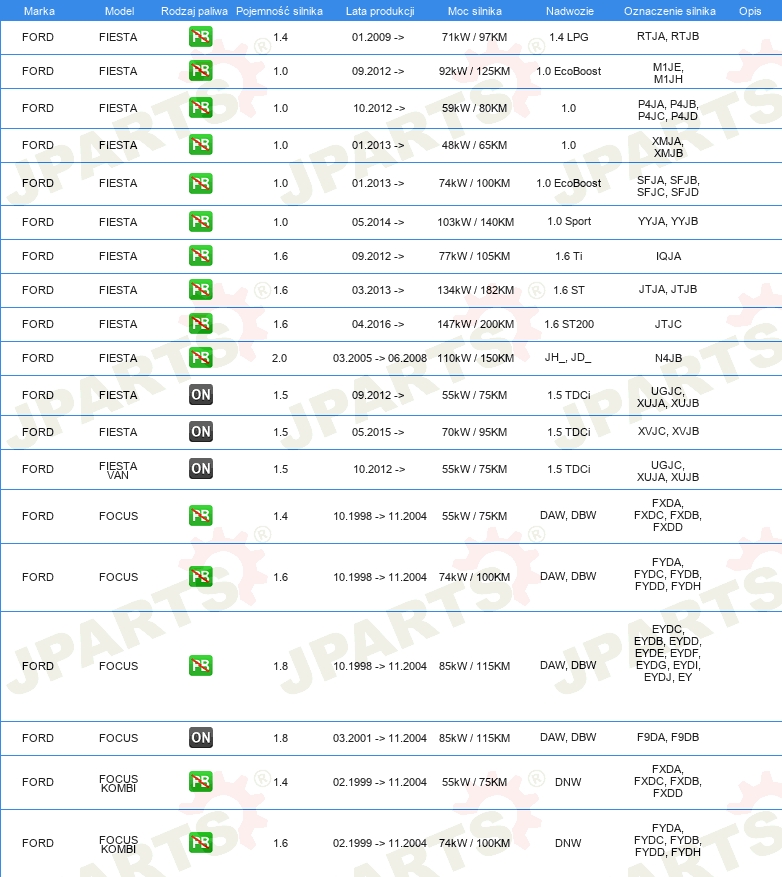Click petrol icon in Focus Kombi 1.4 row
782x877 pixels.
point(201,782)
